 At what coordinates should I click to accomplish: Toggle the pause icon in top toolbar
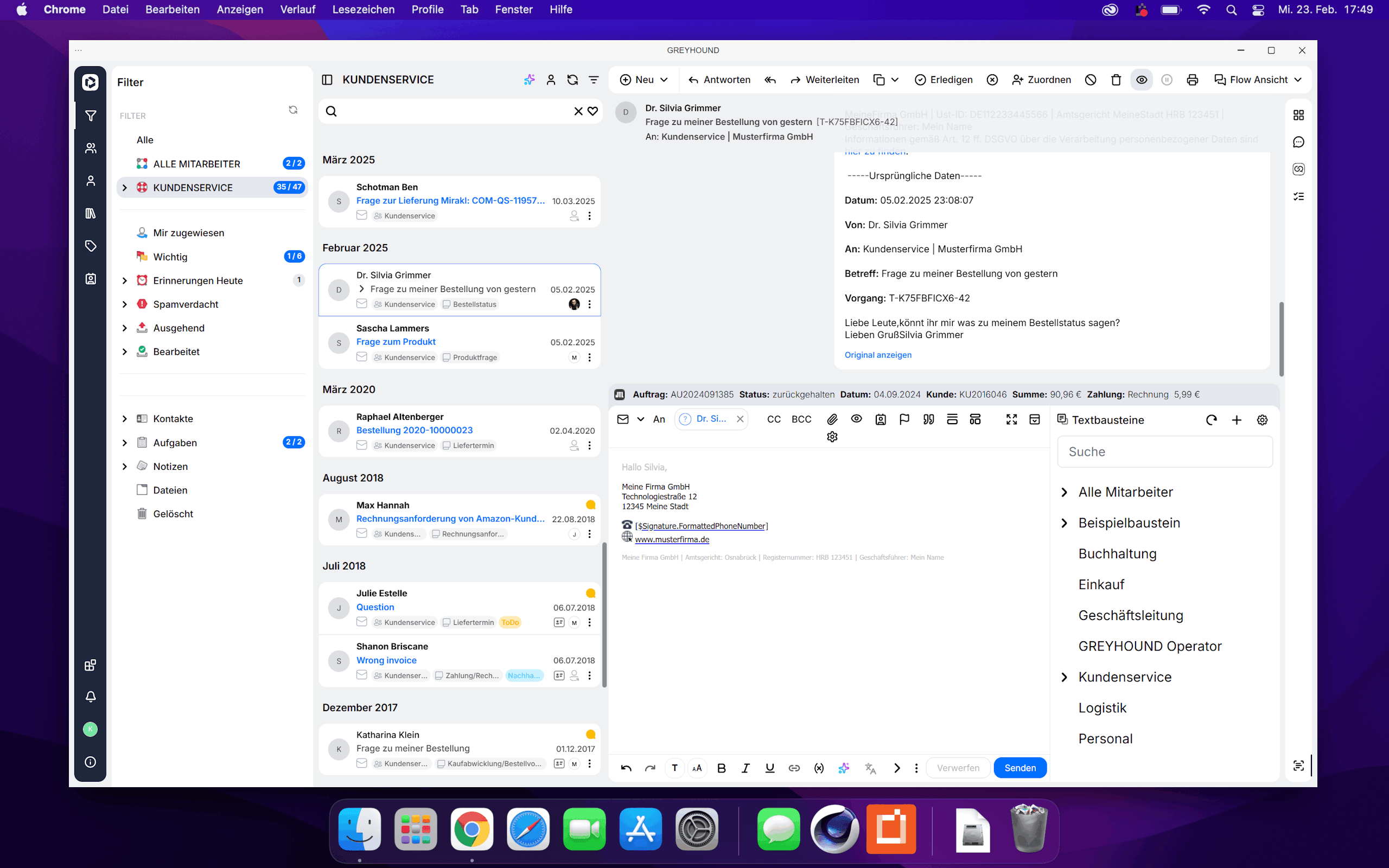click(1167, 80)
